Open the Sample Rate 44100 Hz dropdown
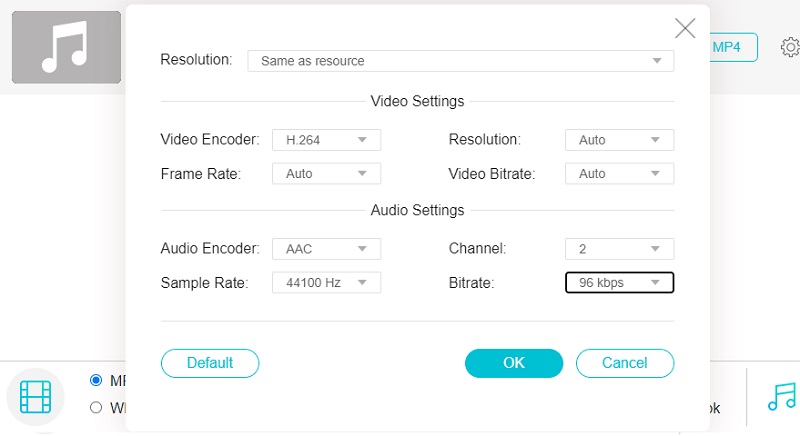The width and height of the screenshot is (800, 436). click(326, 283)
